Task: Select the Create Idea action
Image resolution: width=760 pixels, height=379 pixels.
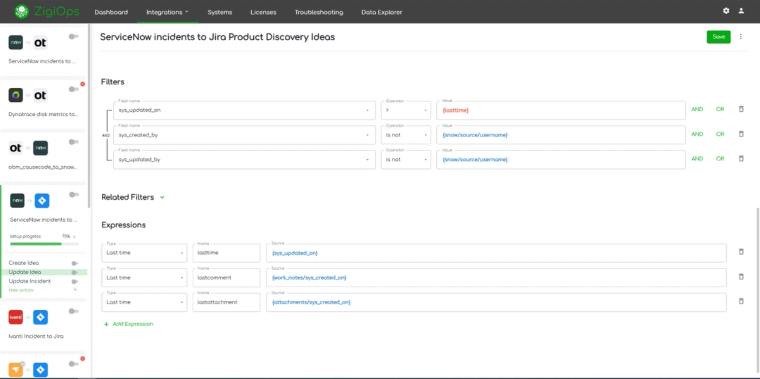Action: 24,263
